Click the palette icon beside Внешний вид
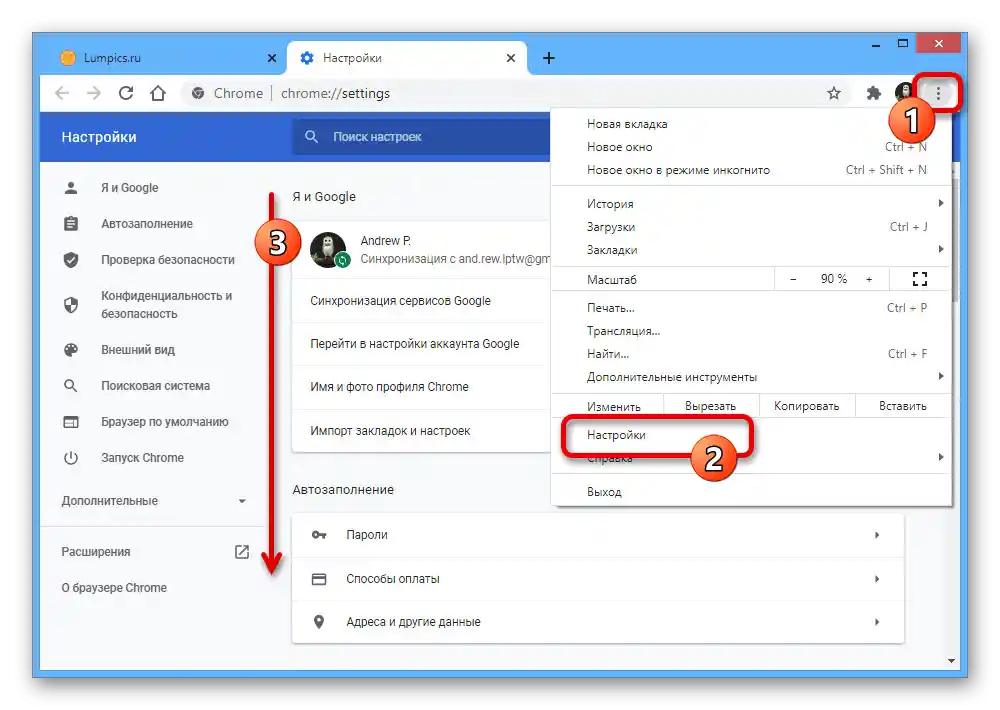The width and height of the screenshot is (1000, 710). (x=71, y=350)
